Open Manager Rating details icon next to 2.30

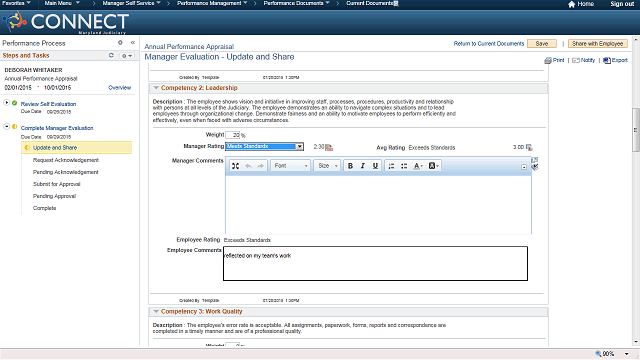[329, 147]
